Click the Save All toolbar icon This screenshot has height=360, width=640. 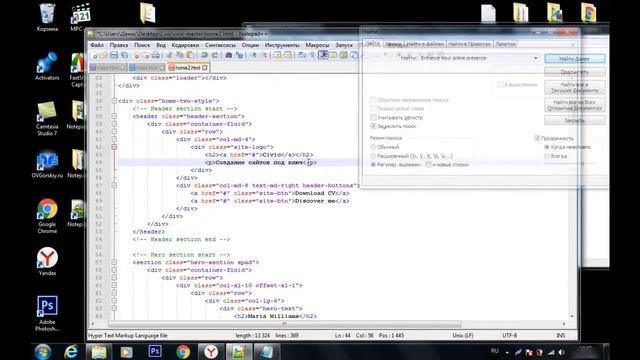click(124, 56)
